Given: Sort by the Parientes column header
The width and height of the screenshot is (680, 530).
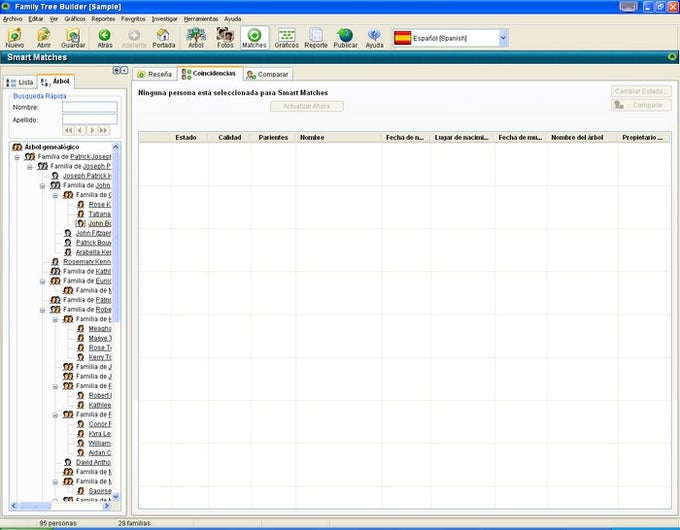Looking at the screenshot, I should click(x=273, y=137).
